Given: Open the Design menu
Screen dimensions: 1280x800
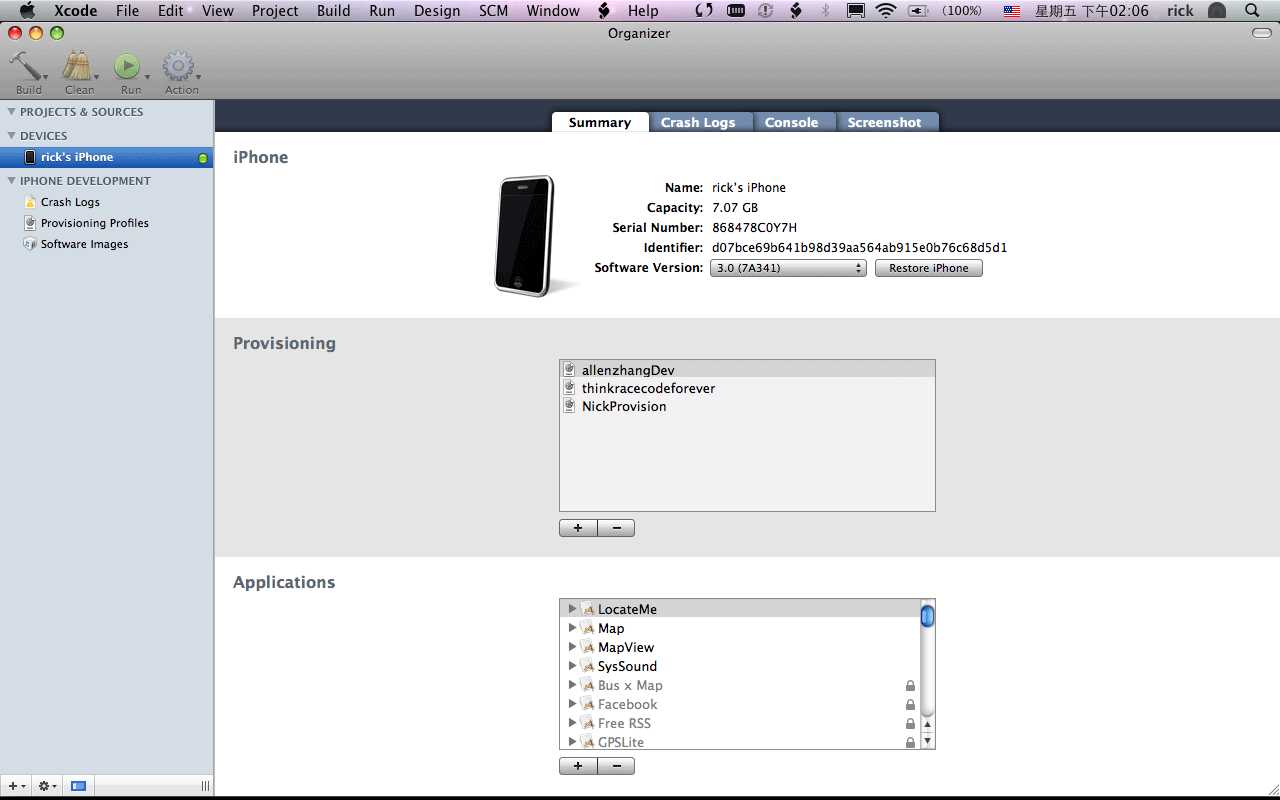Looking at the screenshot, I should pyautogui.click(x=437, y=11).
